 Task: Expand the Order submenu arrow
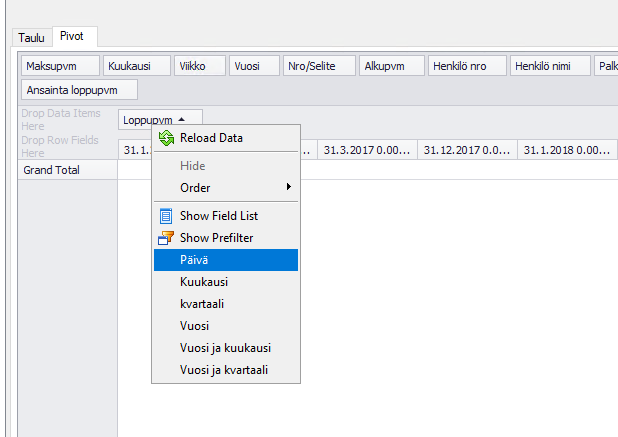pos(289,187)
